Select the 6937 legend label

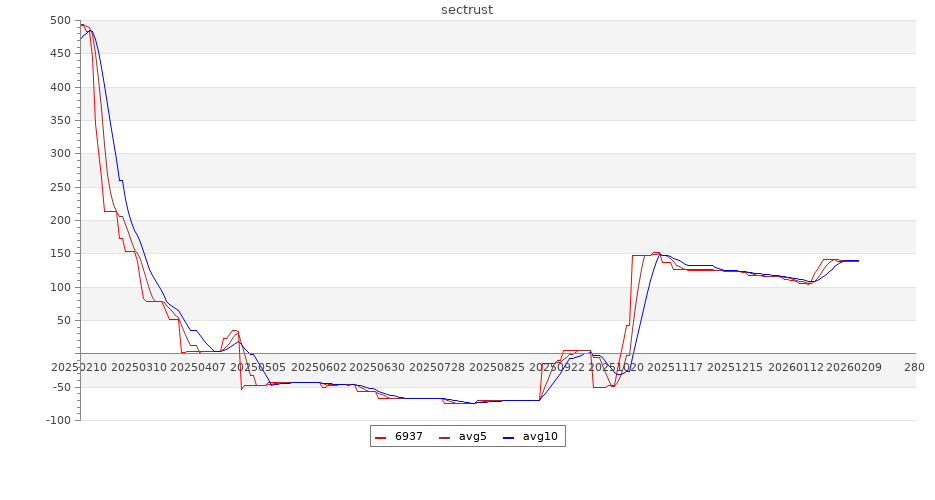[x=408, y=437]
